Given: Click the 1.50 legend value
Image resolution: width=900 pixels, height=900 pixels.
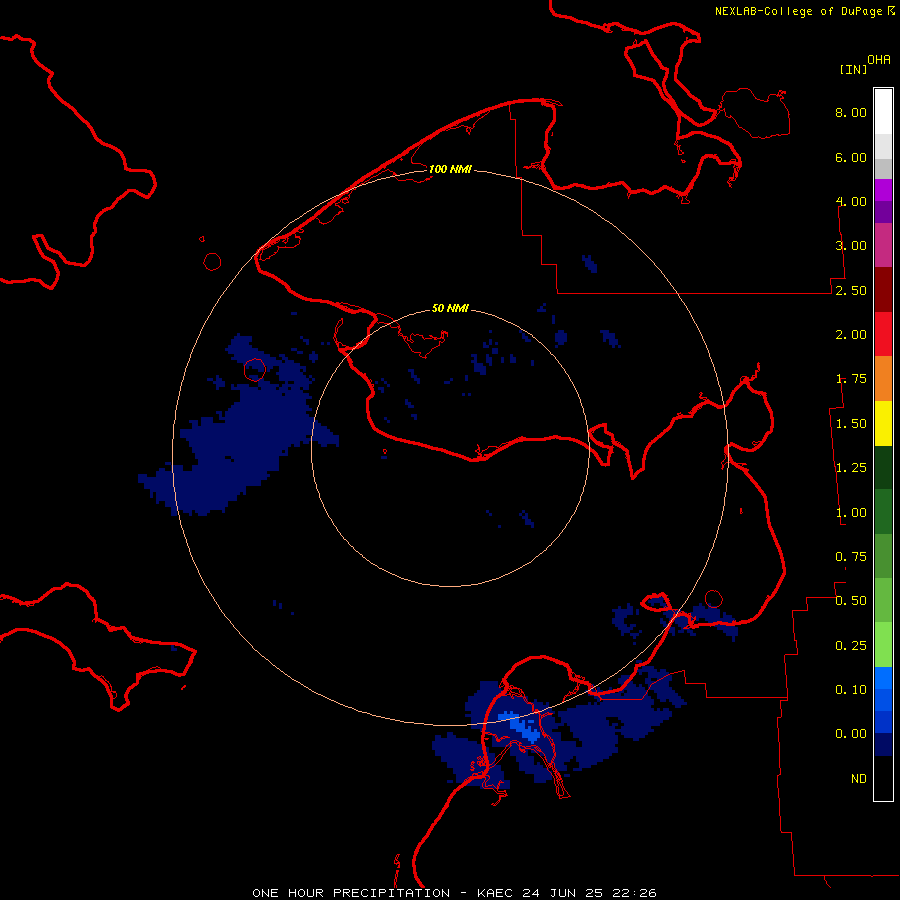Looking at the screenshot, I should coord(851,424).
